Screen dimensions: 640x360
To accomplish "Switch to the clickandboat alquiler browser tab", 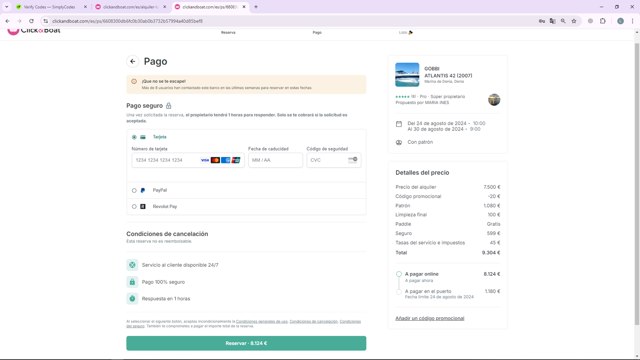I will point(131,7).
